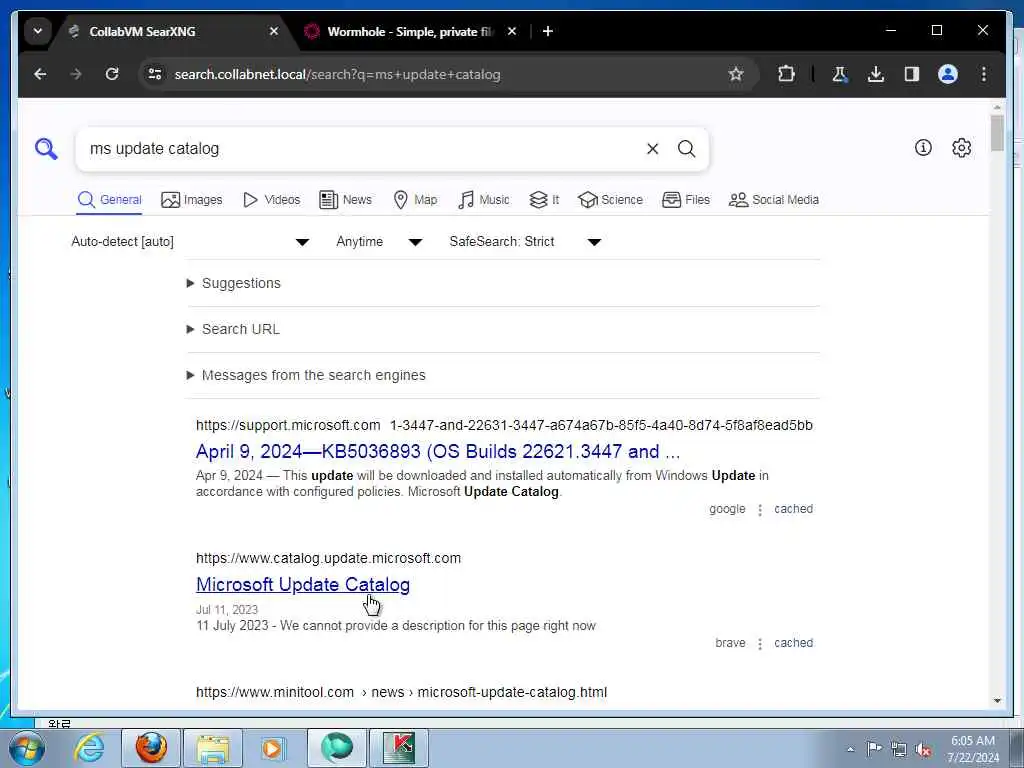
Task: Select the Music search category
Action: [484, 200]
